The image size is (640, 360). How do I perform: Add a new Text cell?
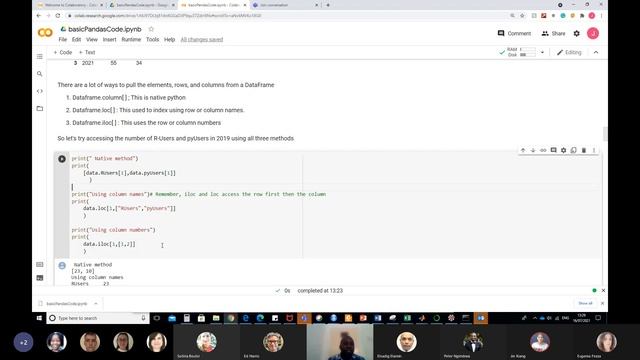coord(87,52)
